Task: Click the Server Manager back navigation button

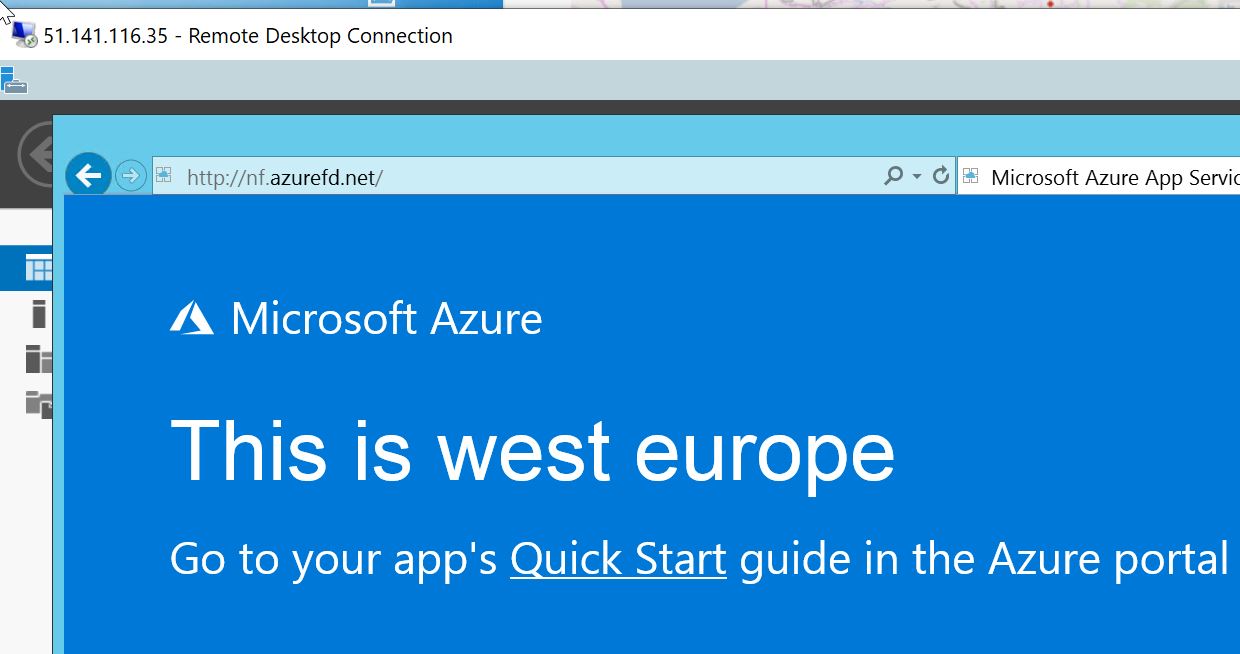Action: coord(36,155)
